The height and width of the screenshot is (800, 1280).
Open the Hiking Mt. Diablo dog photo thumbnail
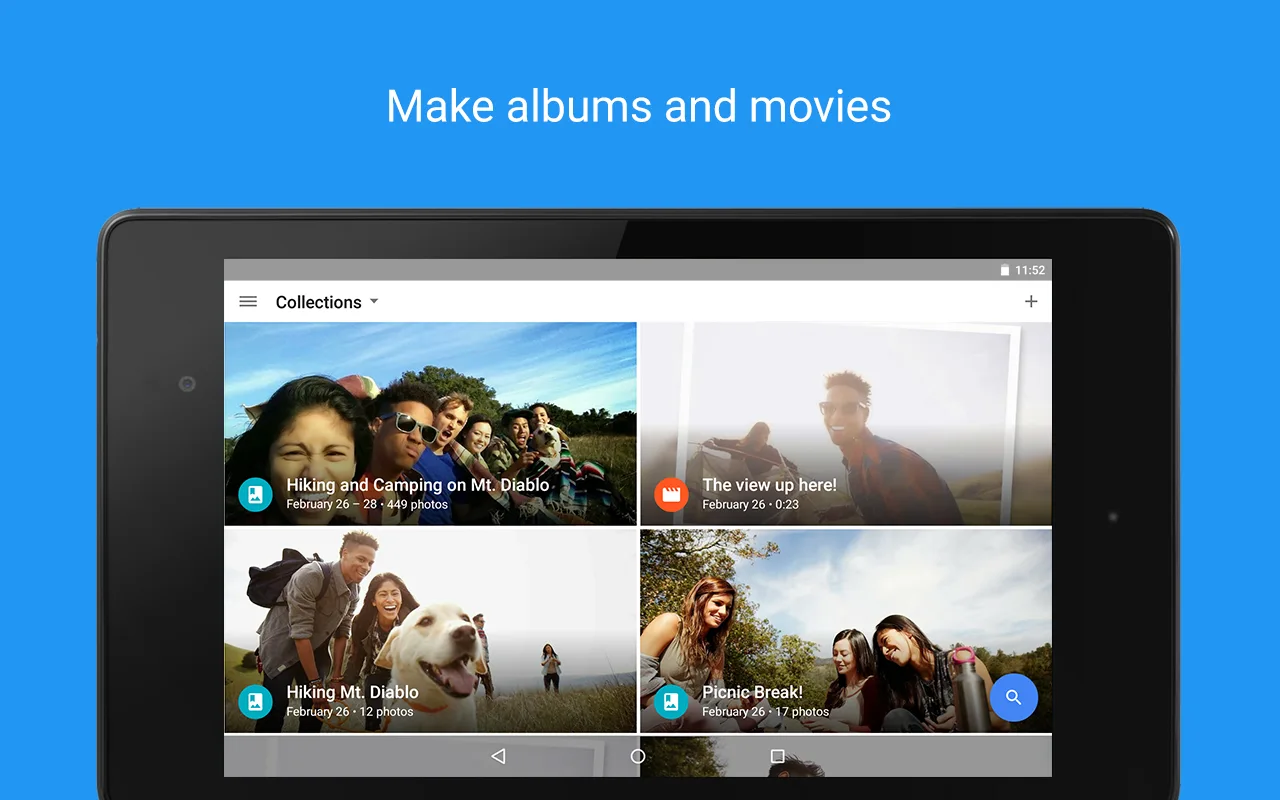click(x=430, y=620)
